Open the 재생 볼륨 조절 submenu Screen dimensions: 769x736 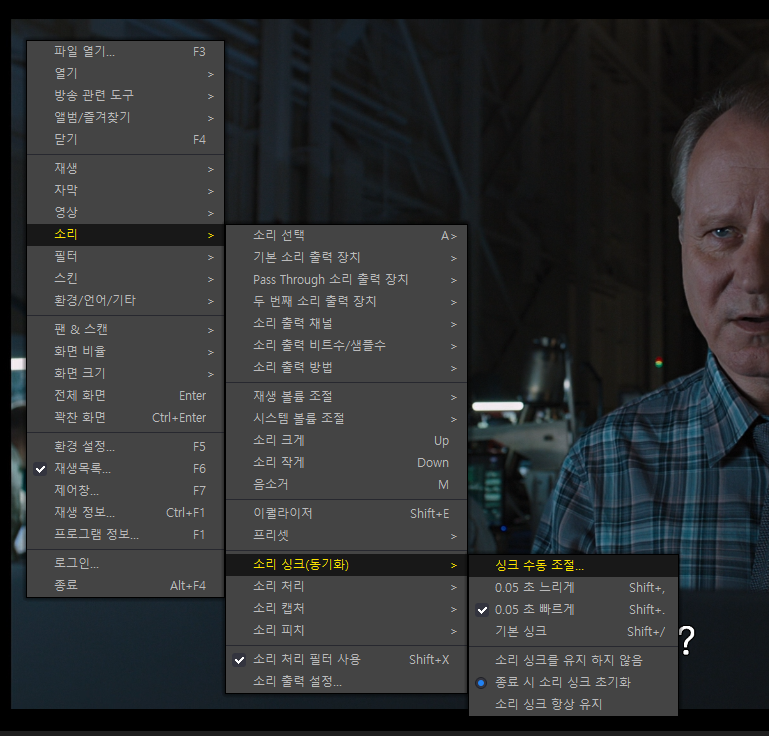click(x=346, y=397)
